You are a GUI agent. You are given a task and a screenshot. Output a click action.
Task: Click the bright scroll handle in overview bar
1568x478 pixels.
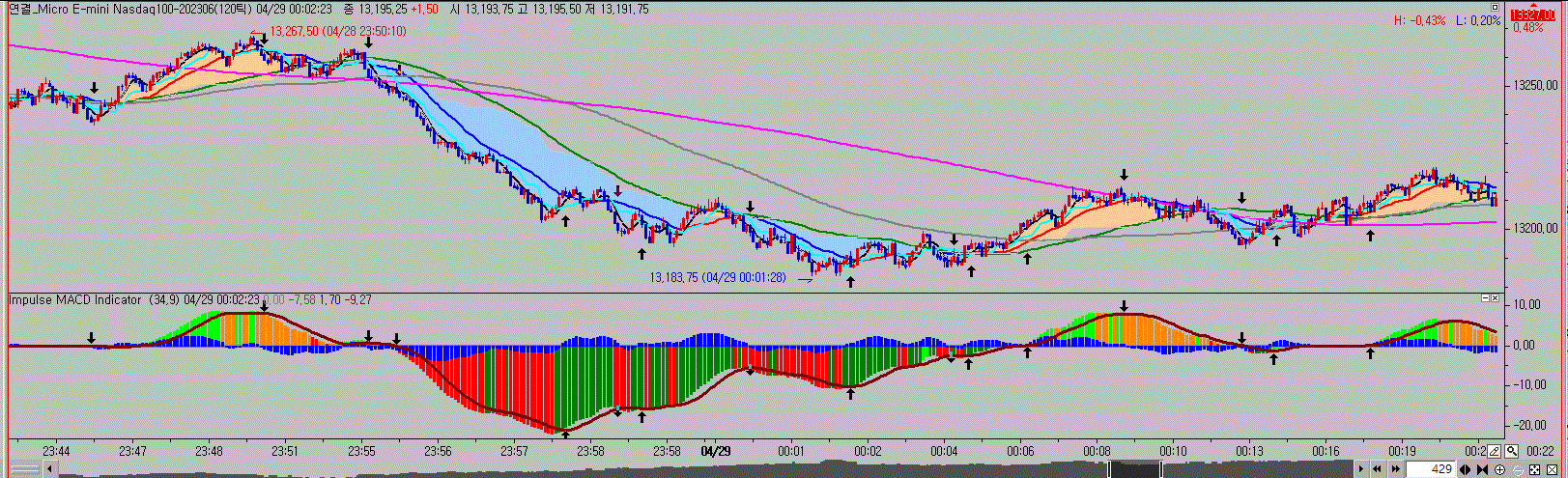click(x=1135, y=469)
